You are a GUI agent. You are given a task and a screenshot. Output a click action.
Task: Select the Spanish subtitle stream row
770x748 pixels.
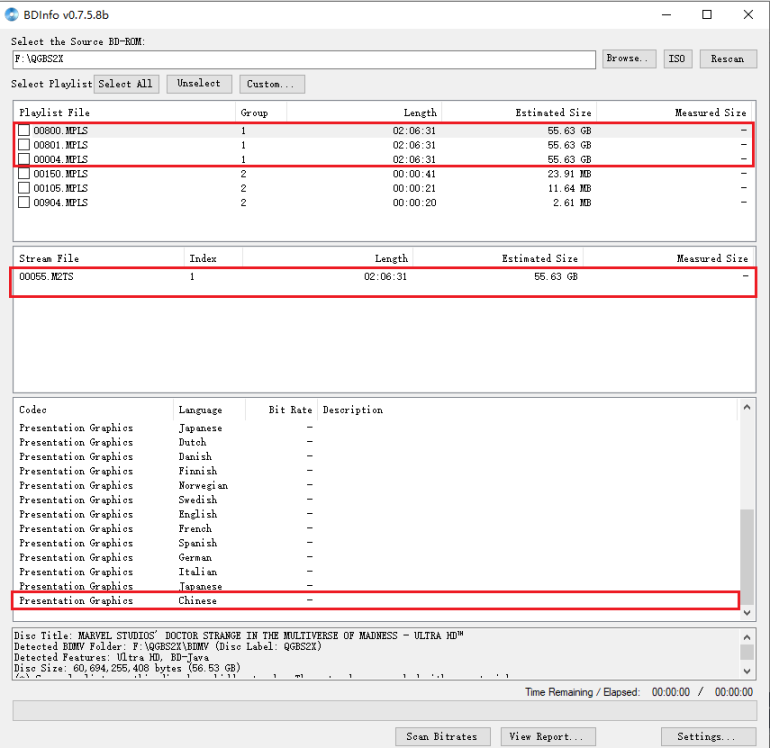(x=376, y=543)
